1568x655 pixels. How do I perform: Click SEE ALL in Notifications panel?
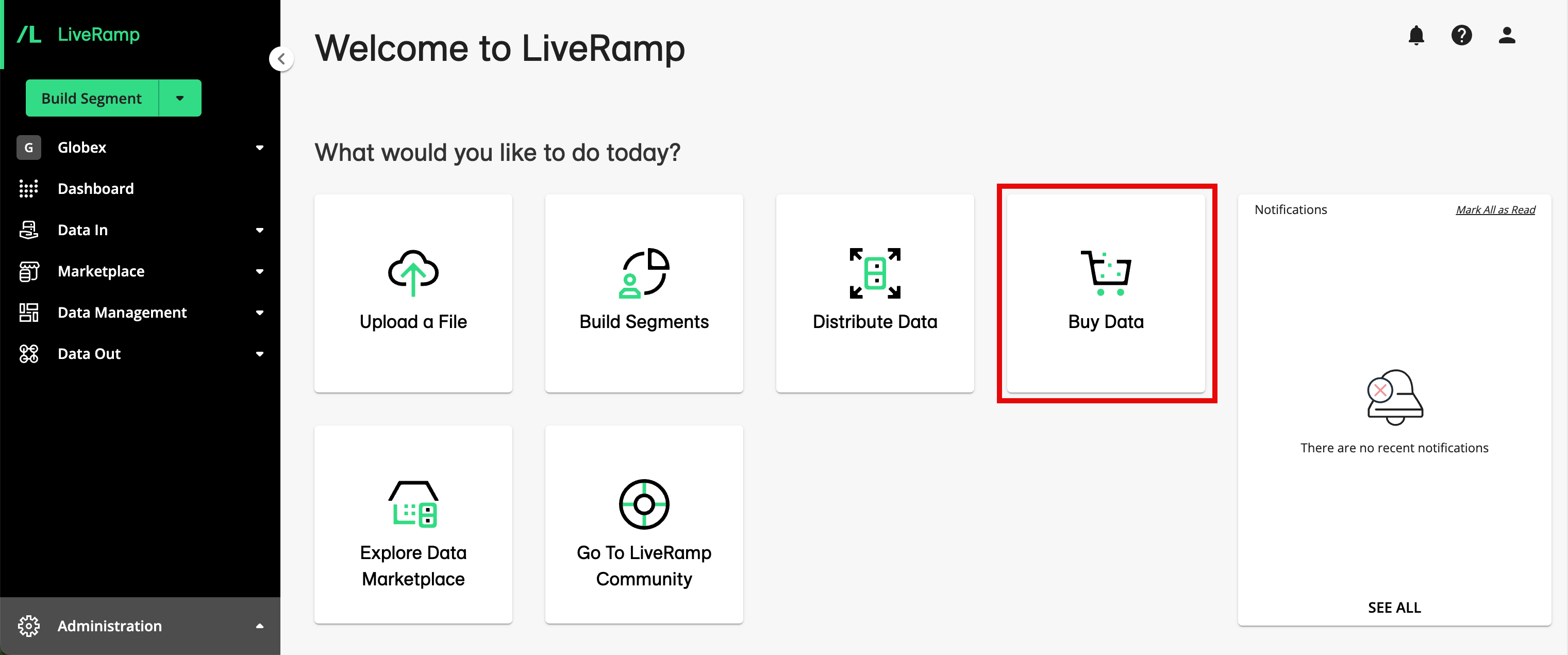[x=1394, y=607]
